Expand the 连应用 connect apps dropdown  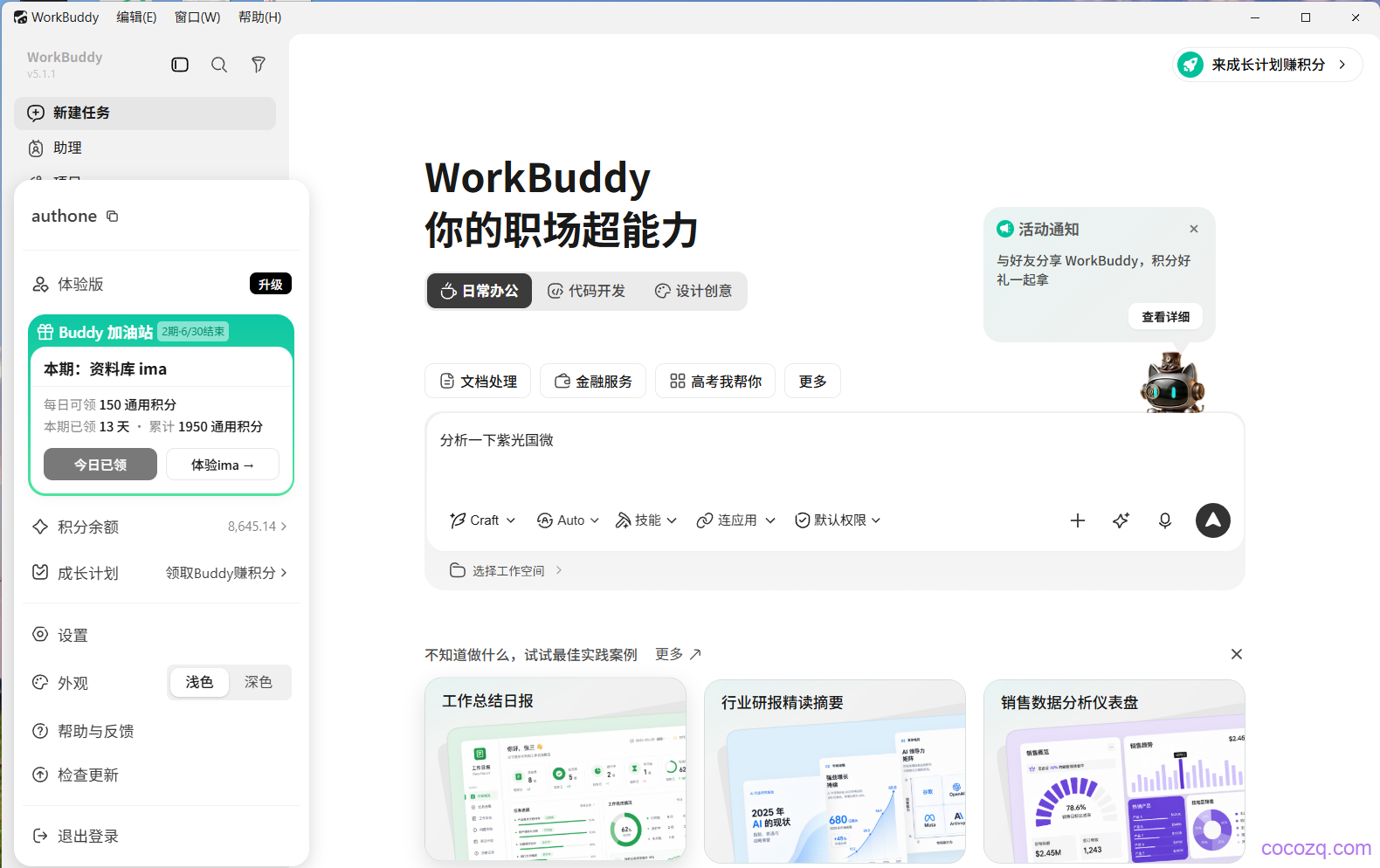[736, 520]
